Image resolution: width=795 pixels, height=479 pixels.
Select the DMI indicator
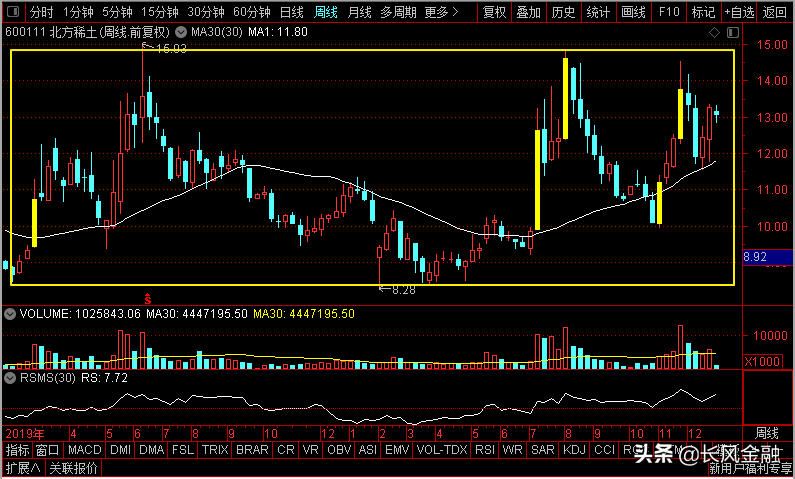point(121,450)
